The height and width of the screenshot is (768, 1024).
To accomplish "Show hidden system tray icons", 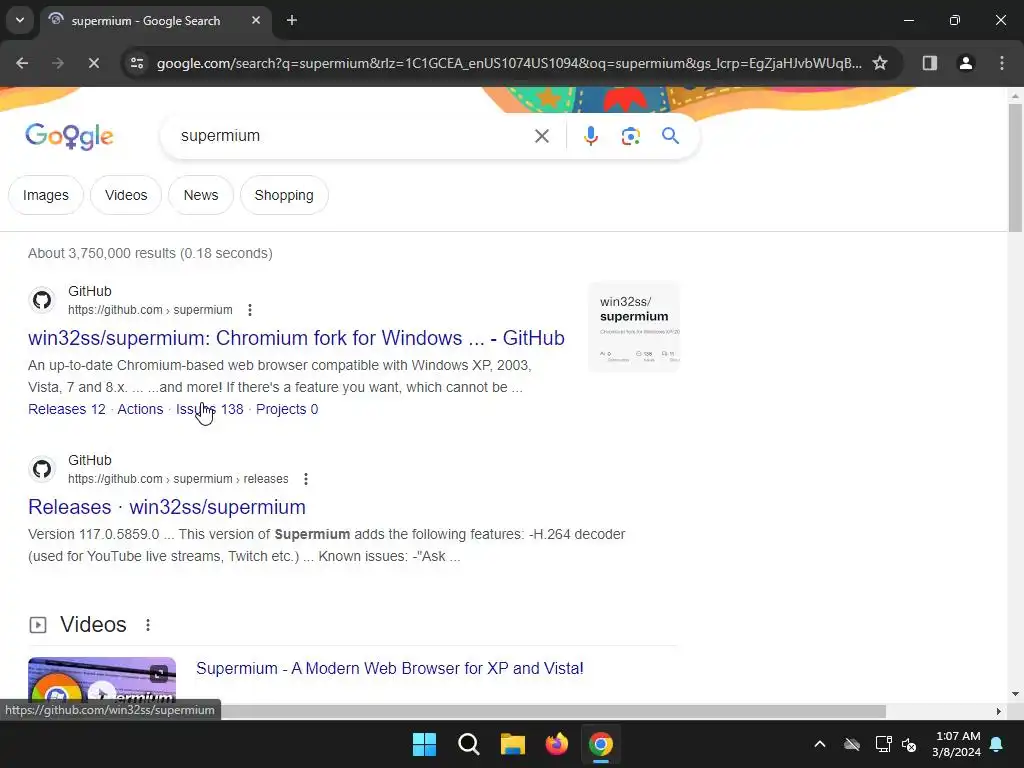I will (x=820, y=744).
